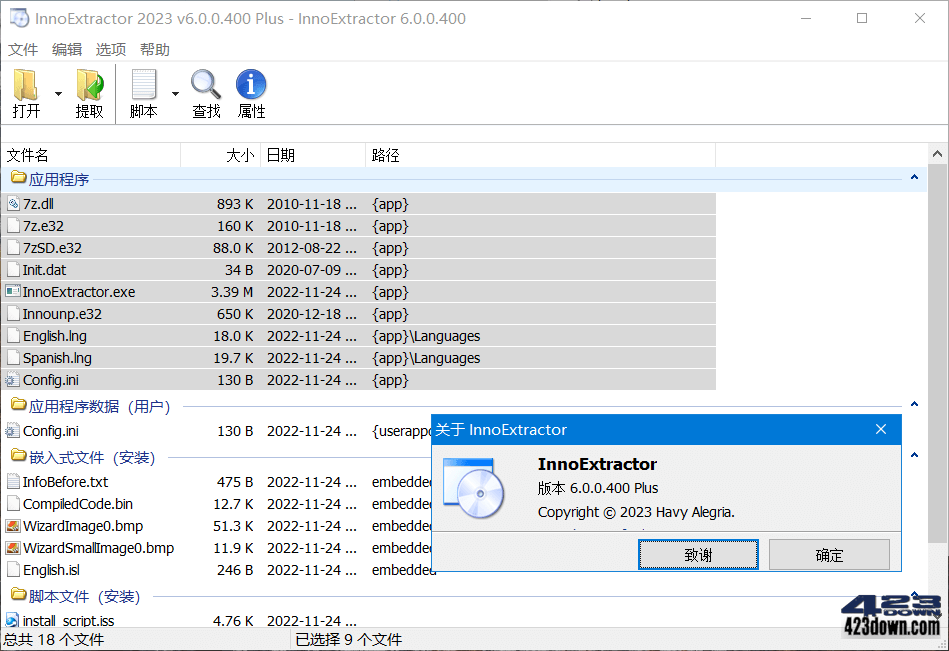
Task: Open the 文件 menu
Action: point(23,49)
